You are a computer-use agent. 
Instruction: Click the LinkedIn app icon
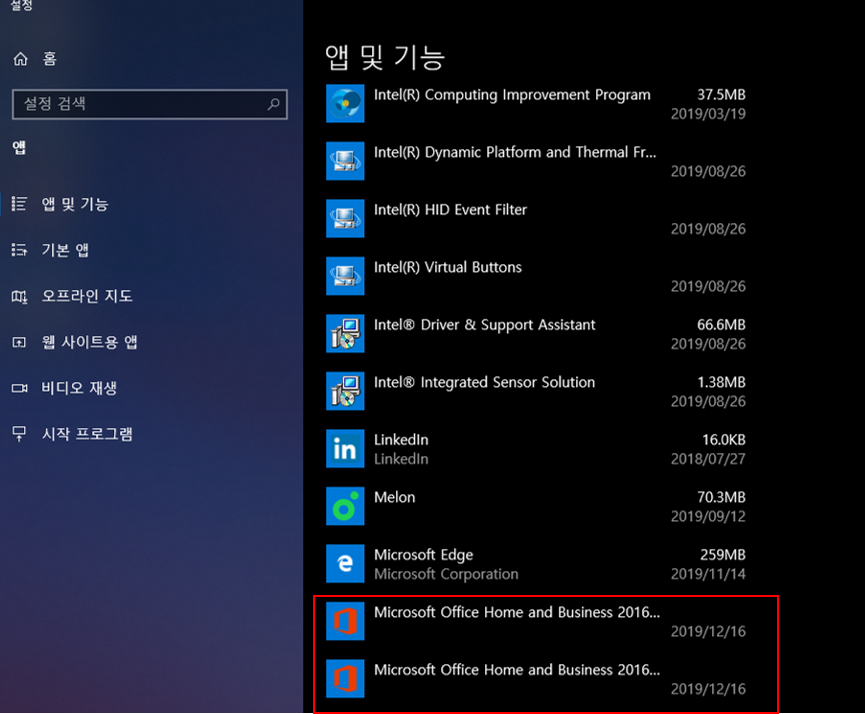pyautogui.click(x=345, y=448)
